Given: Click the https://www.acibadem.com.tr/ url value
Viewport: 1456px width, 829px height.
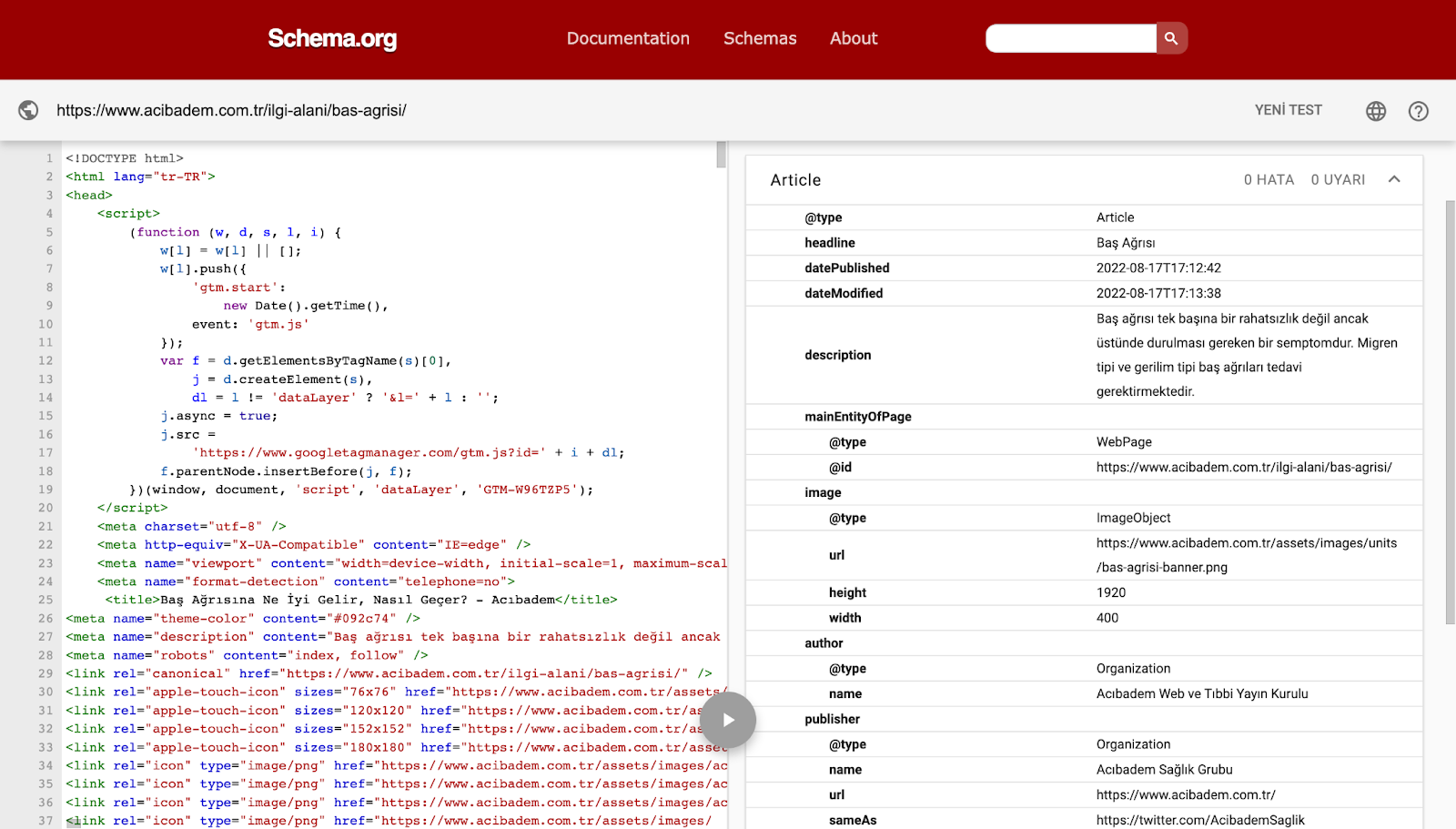Looking at the screenshot, I should pyautogui.click(x=1186, y=794).
